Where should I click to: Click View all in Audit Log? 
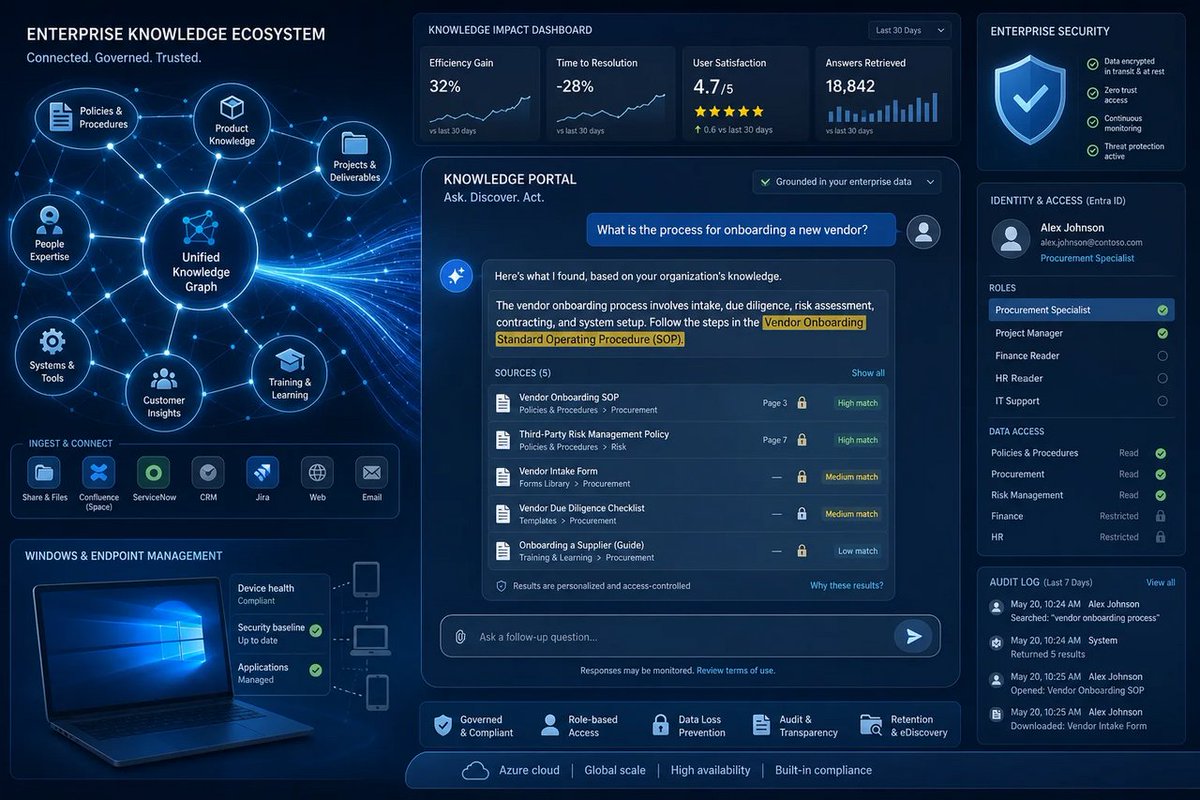click(1160, 582)
